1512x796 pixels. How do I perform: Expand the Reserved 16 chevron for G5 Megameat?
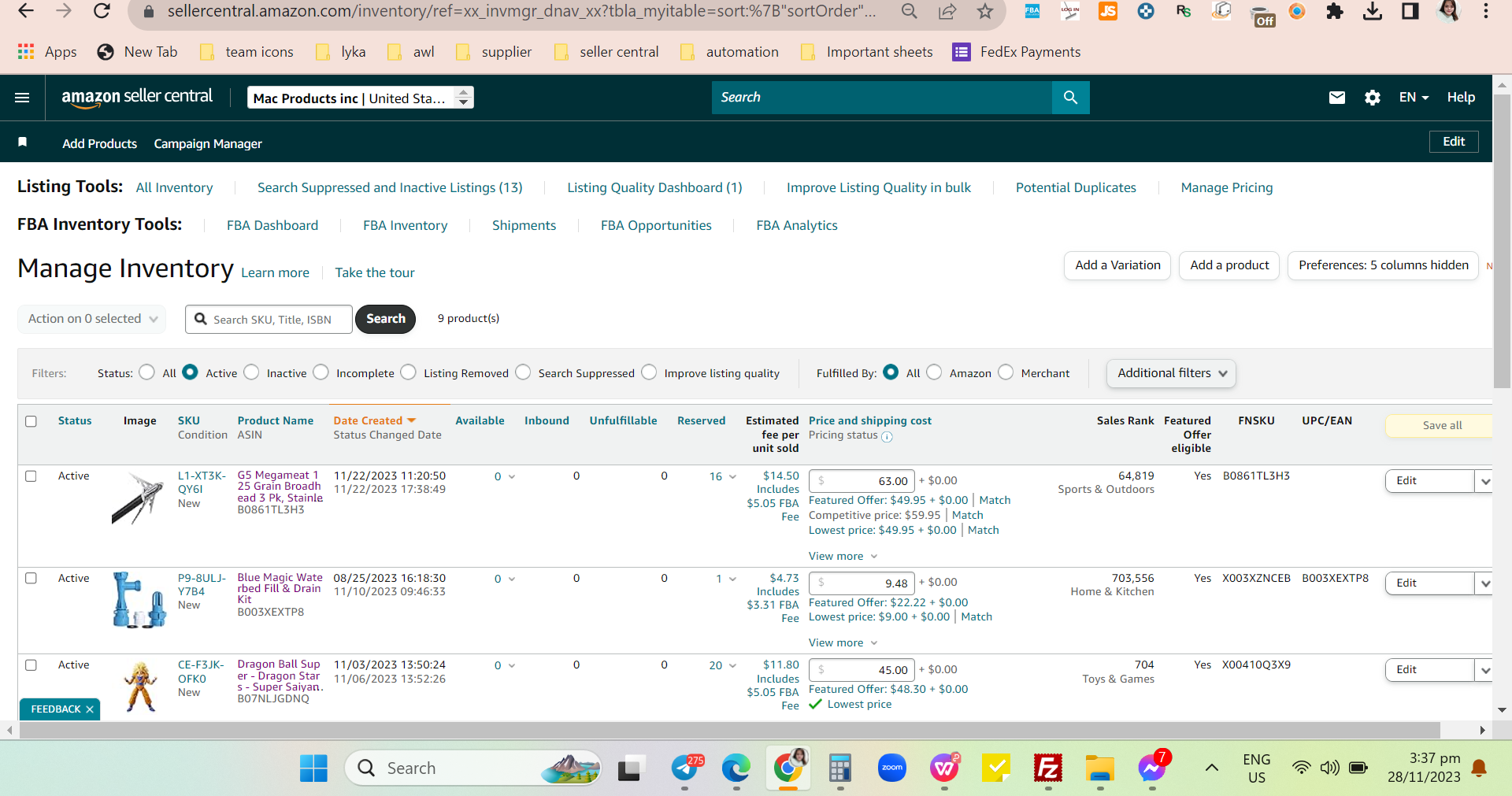(x=732, y=477)
